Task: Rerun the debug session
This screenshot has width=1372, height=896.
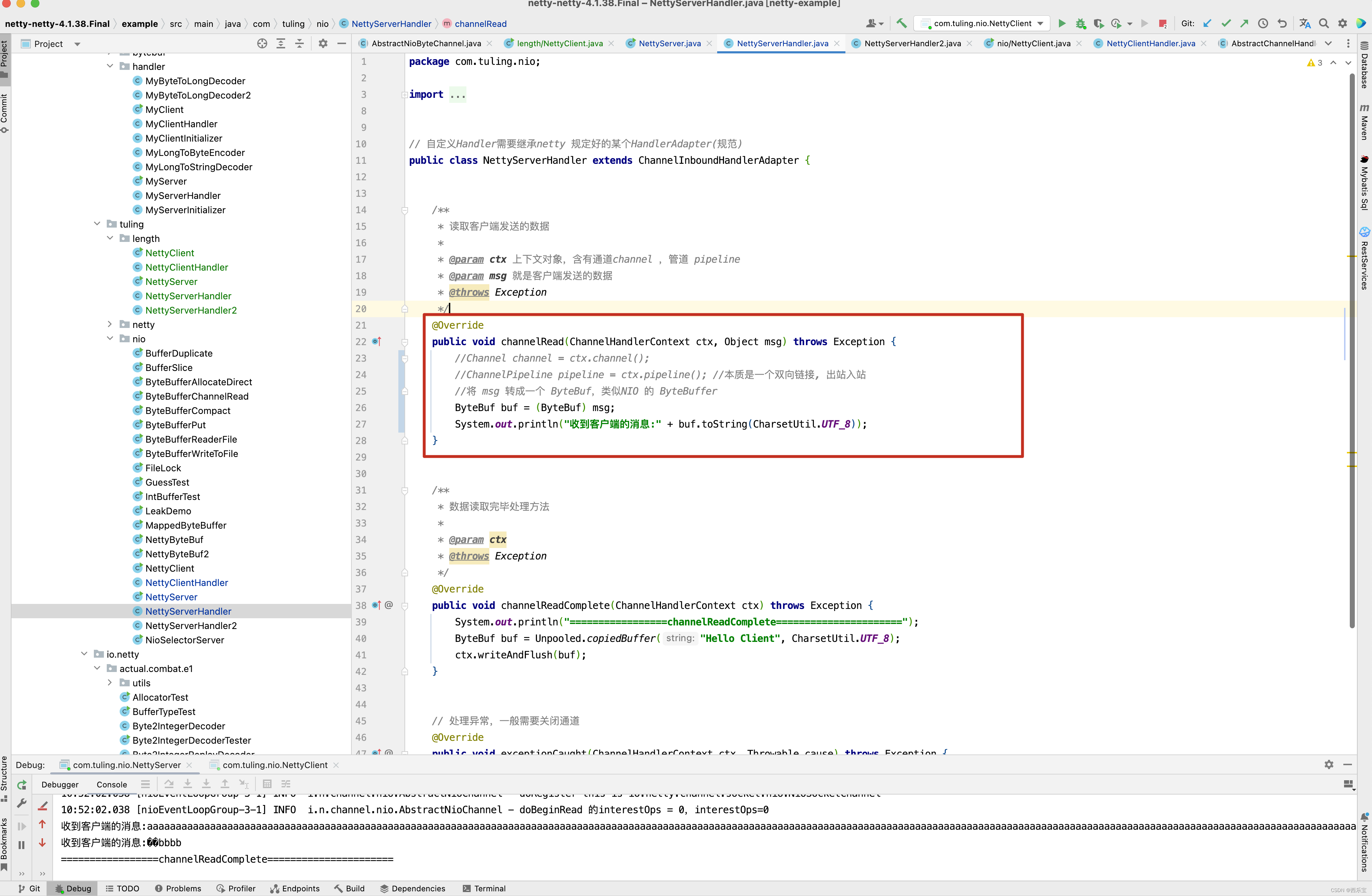Action: 21,784
